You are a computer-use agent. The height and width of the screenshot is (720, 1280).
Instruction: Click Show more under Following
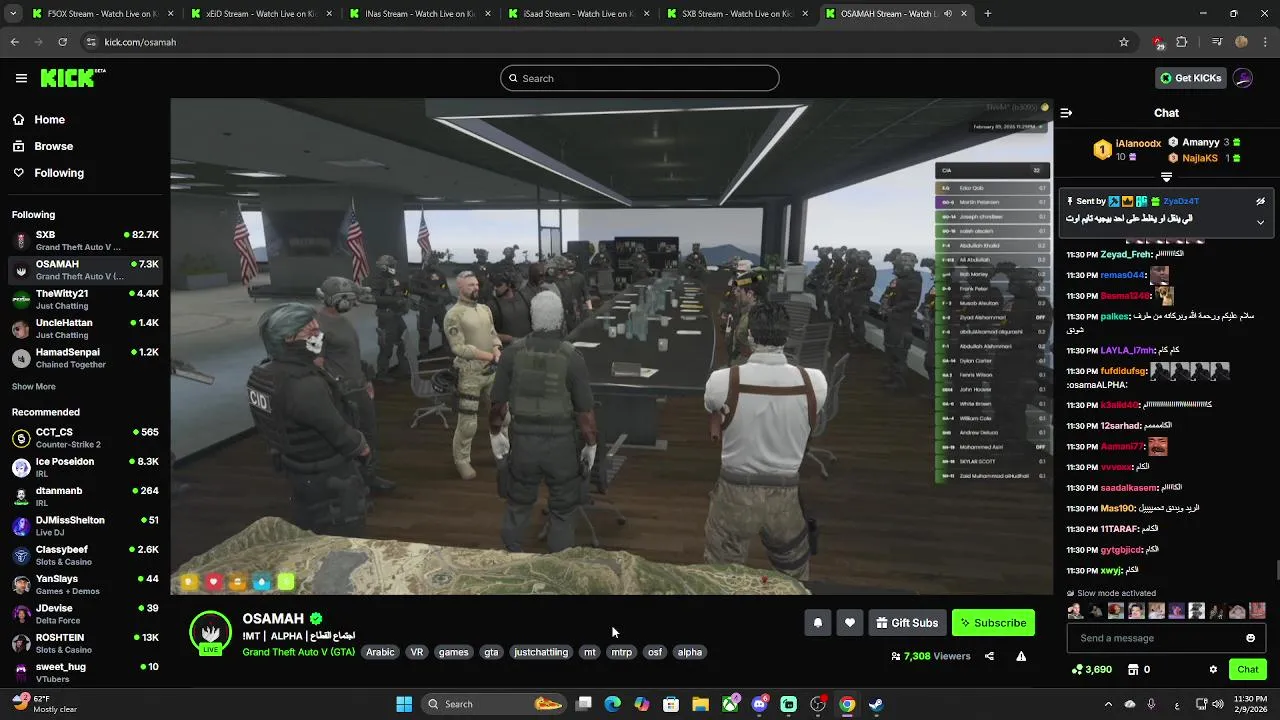[x=34, y=387]
